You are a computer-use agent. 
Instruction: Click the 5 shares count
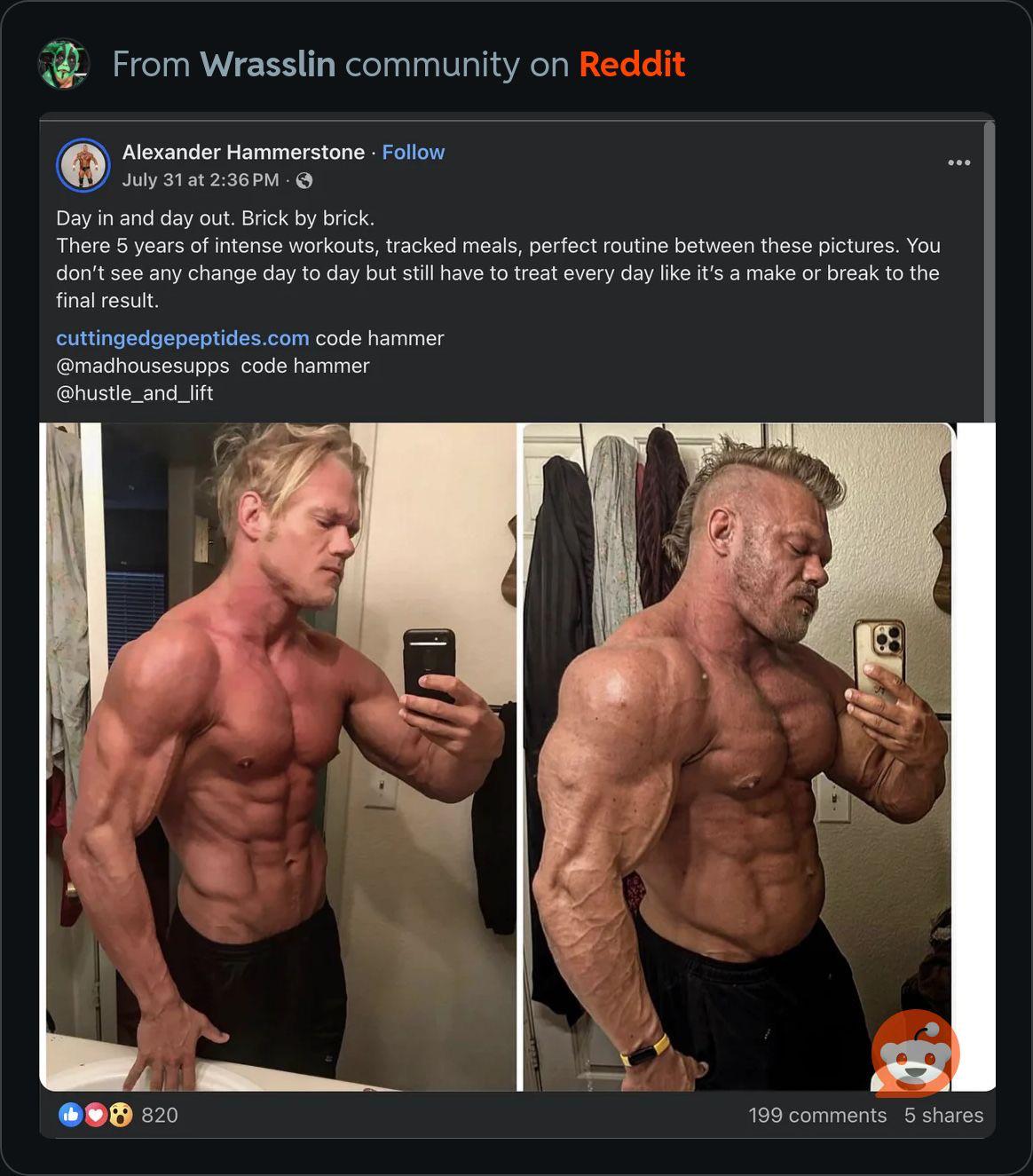pos(943,1116)
